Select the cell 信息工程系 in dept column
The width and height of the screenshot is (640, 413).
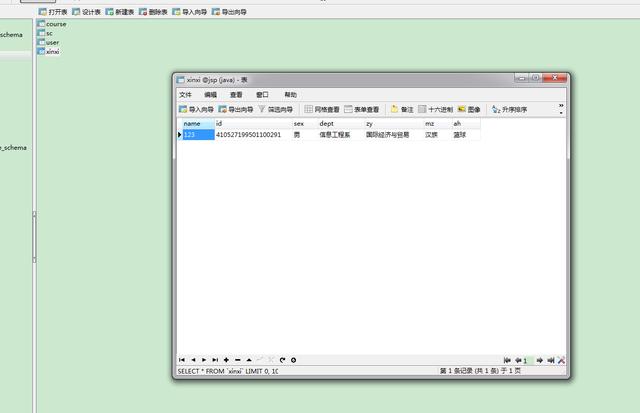[341, 135]
